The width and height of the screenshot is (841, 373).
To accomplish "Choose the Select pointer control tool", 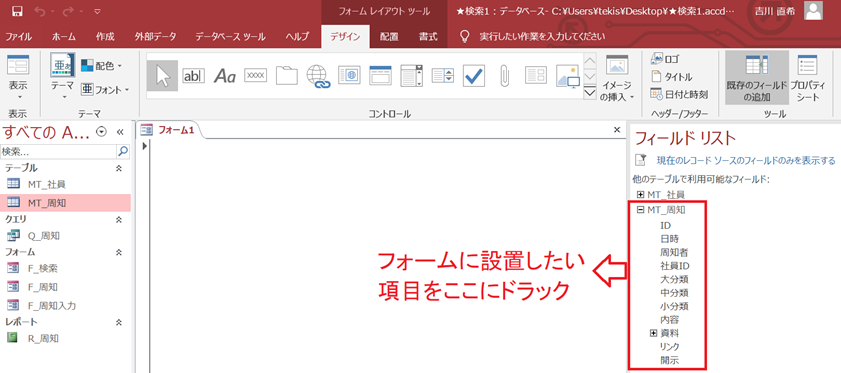I will (x=163, y=76).
